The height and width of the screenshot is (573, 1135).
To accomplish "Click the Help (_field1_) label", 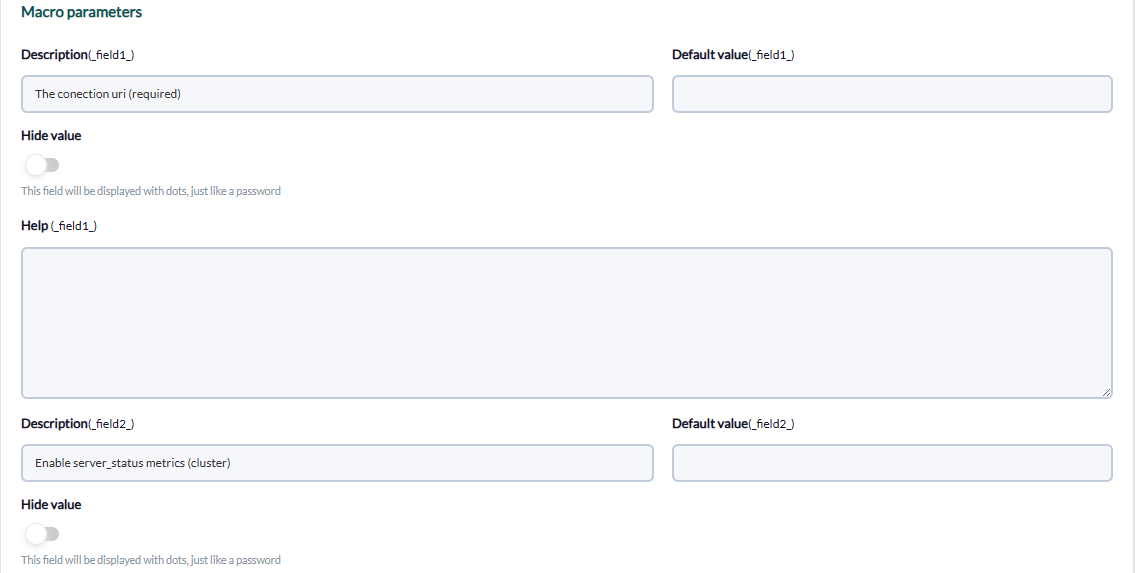I will pyautogui.click(x=59, y=226).
